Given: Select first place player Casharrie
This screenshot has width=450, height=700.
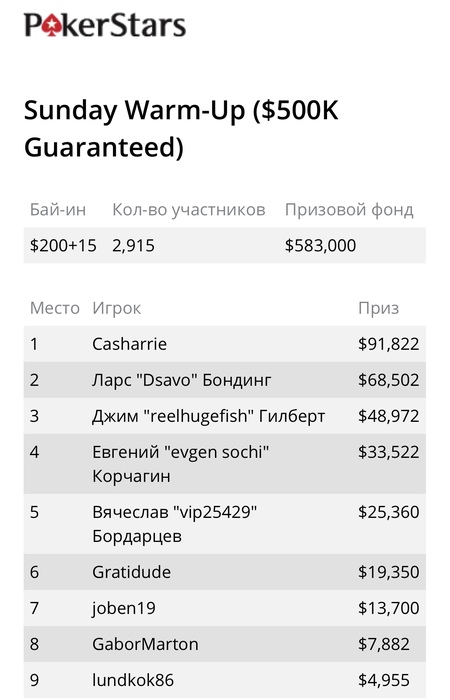Looking at the screenshot, I should (129, 344).
